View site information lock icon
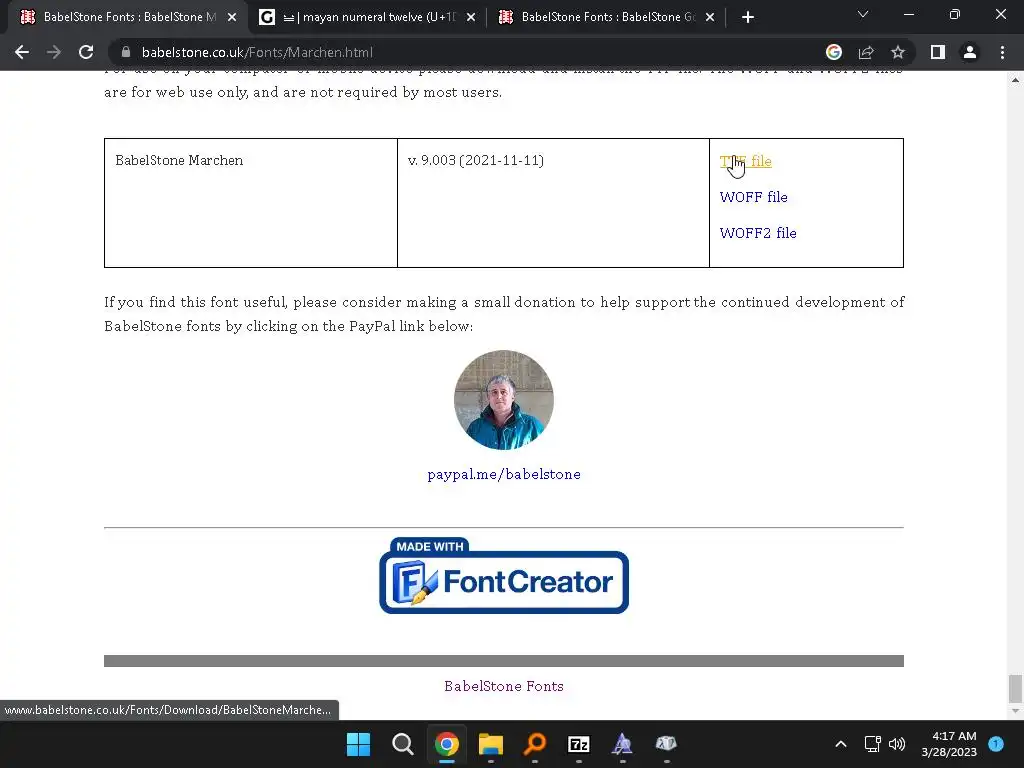This screenshot has width=1024, height=768. point(126,52)
